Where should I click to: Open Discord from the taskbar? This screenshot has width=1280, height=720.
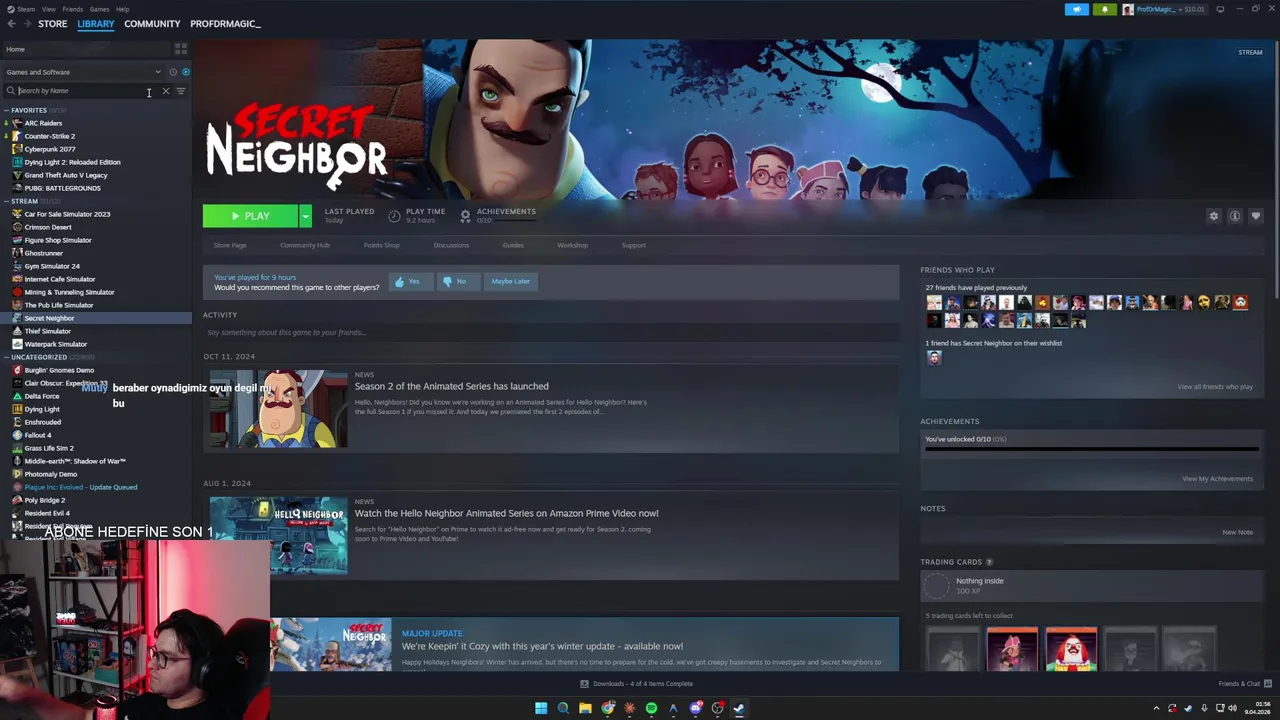tap(695, 708)
